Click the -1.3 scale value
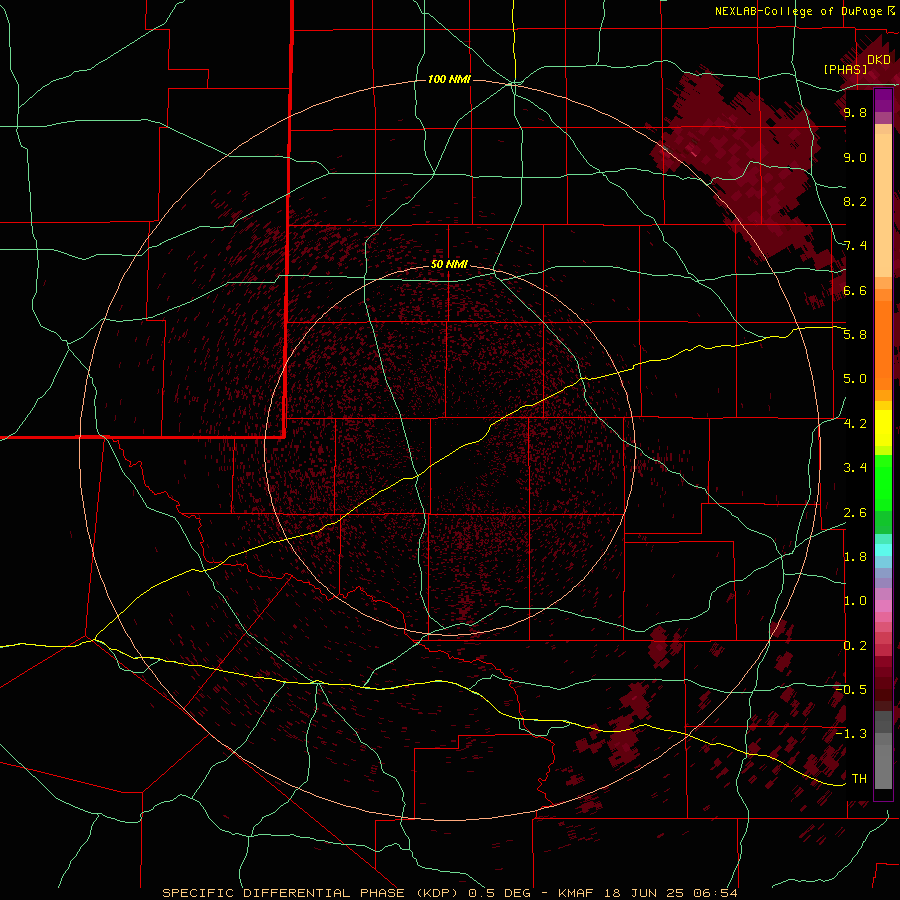This screenshot has height=900, width=900. point(852,734)
